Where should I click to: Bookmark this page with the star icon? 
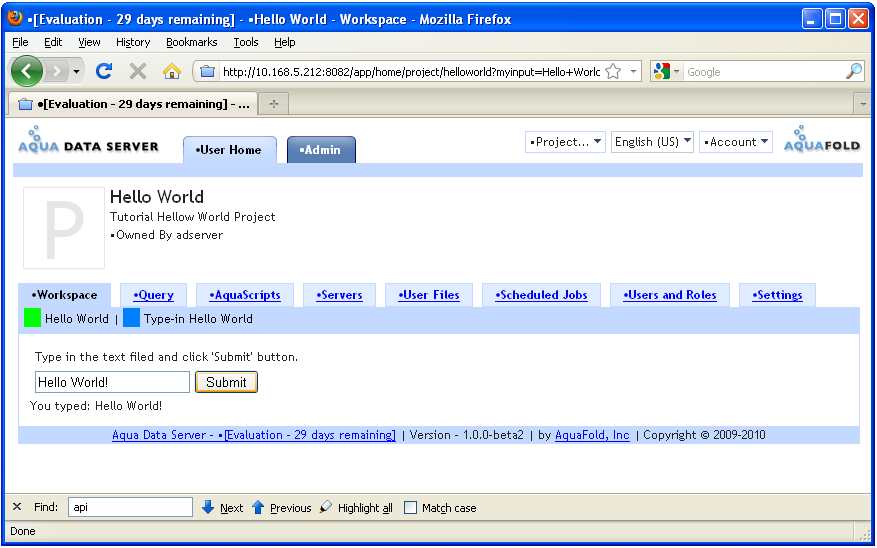point(614,72)
